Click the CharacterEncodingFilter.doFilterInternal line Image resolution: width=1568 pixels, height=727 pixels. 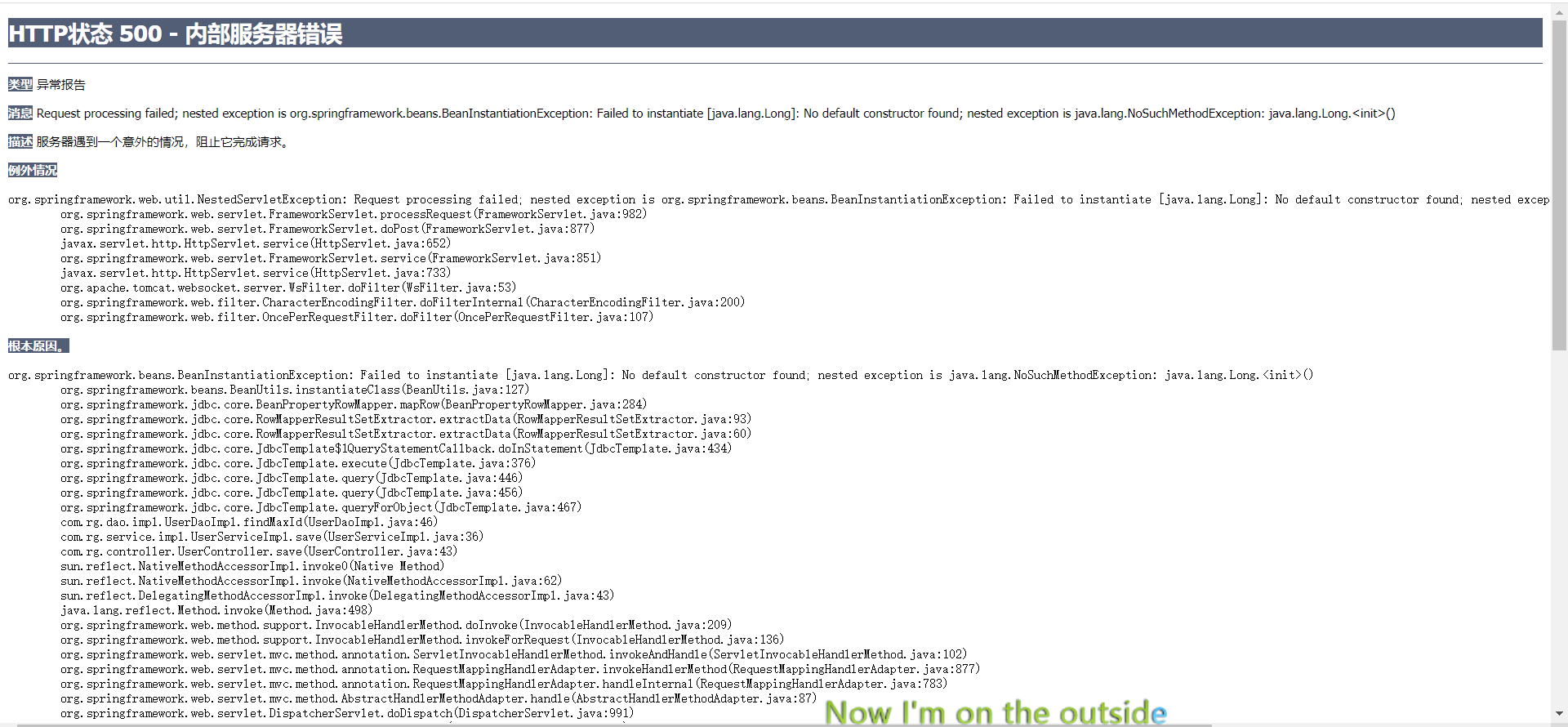pyautogui.click(x=403, y=302)
